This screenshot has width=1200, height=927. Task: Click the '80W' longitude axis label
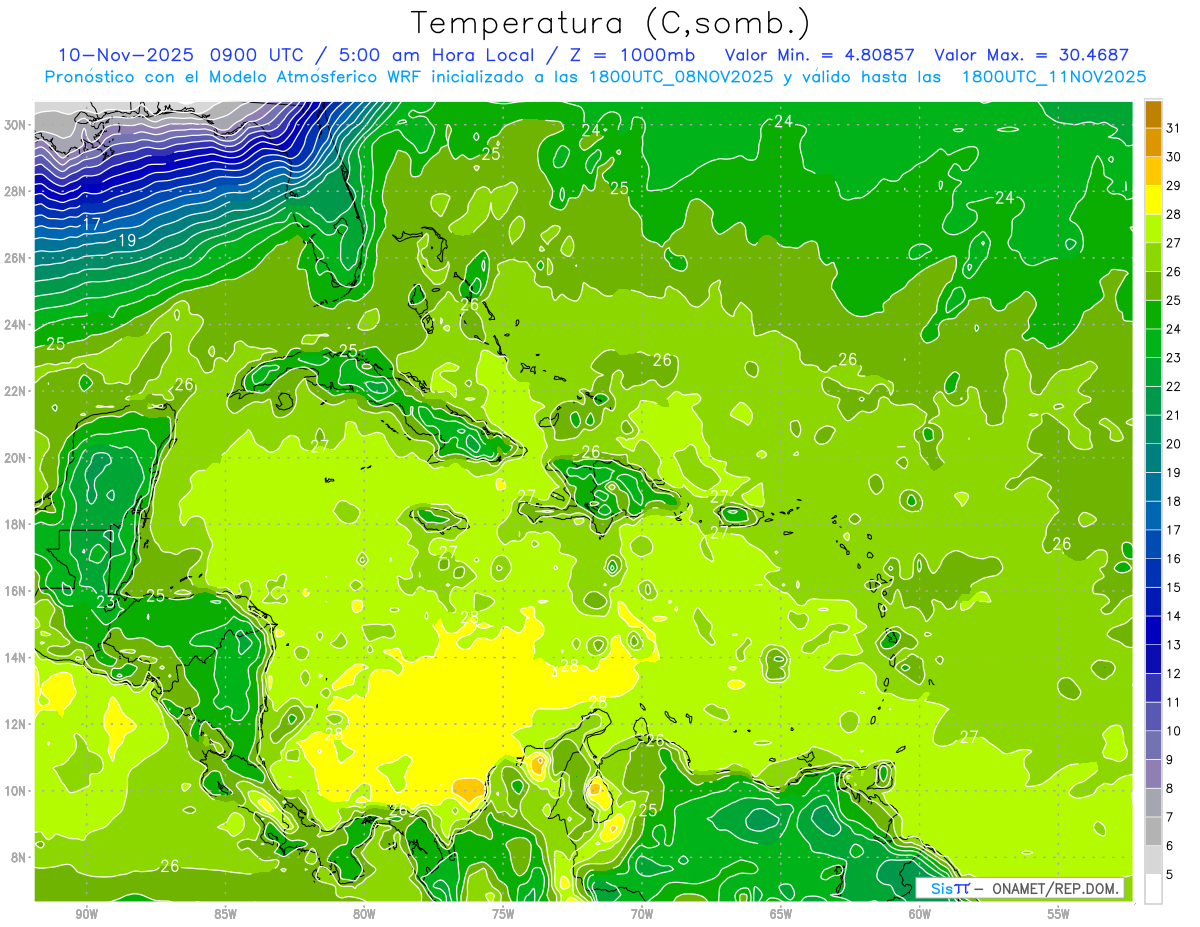364,913
